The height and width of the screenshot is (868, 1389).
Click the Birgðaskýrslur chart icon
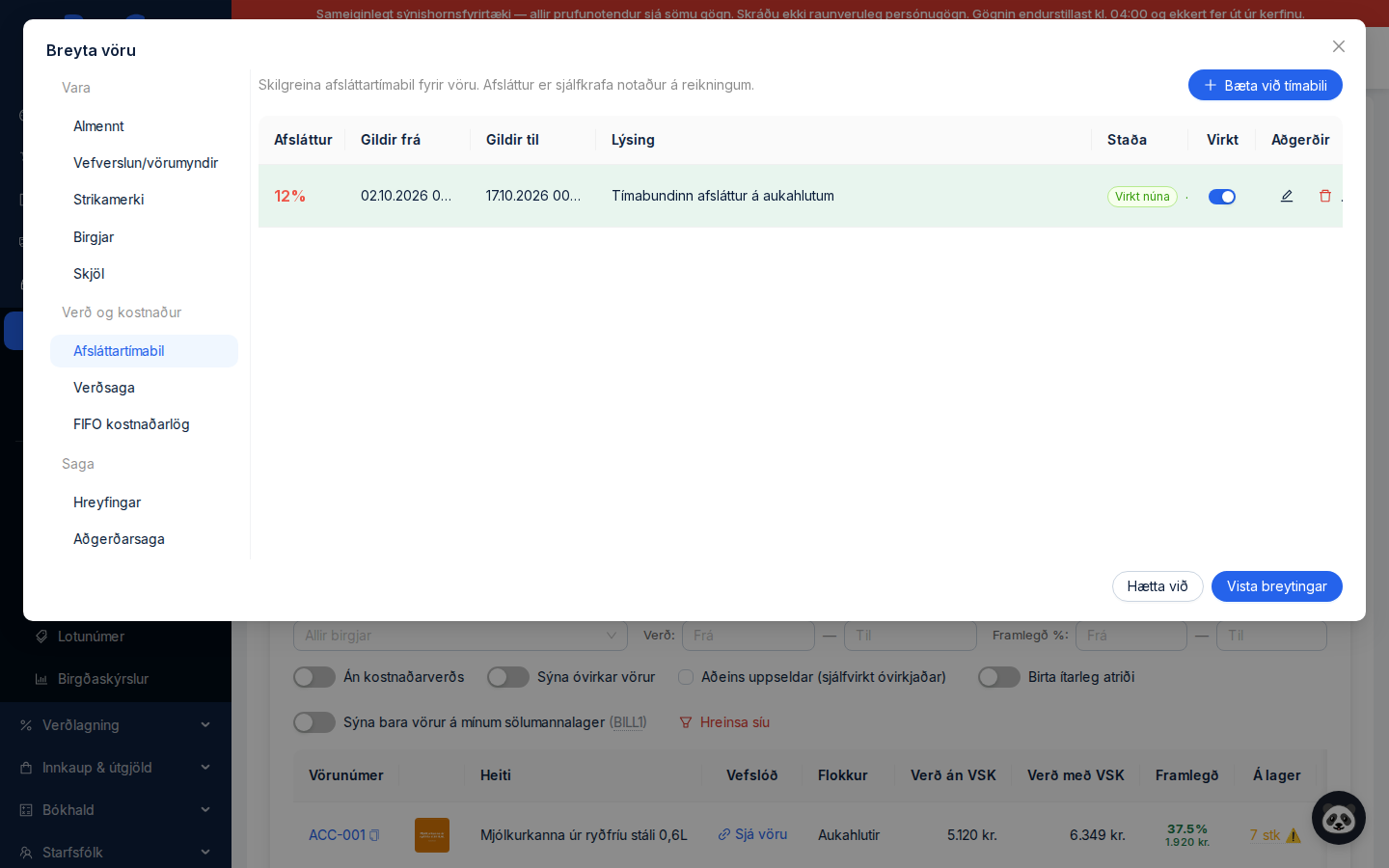pyautogui.click(x=41, y=679)
